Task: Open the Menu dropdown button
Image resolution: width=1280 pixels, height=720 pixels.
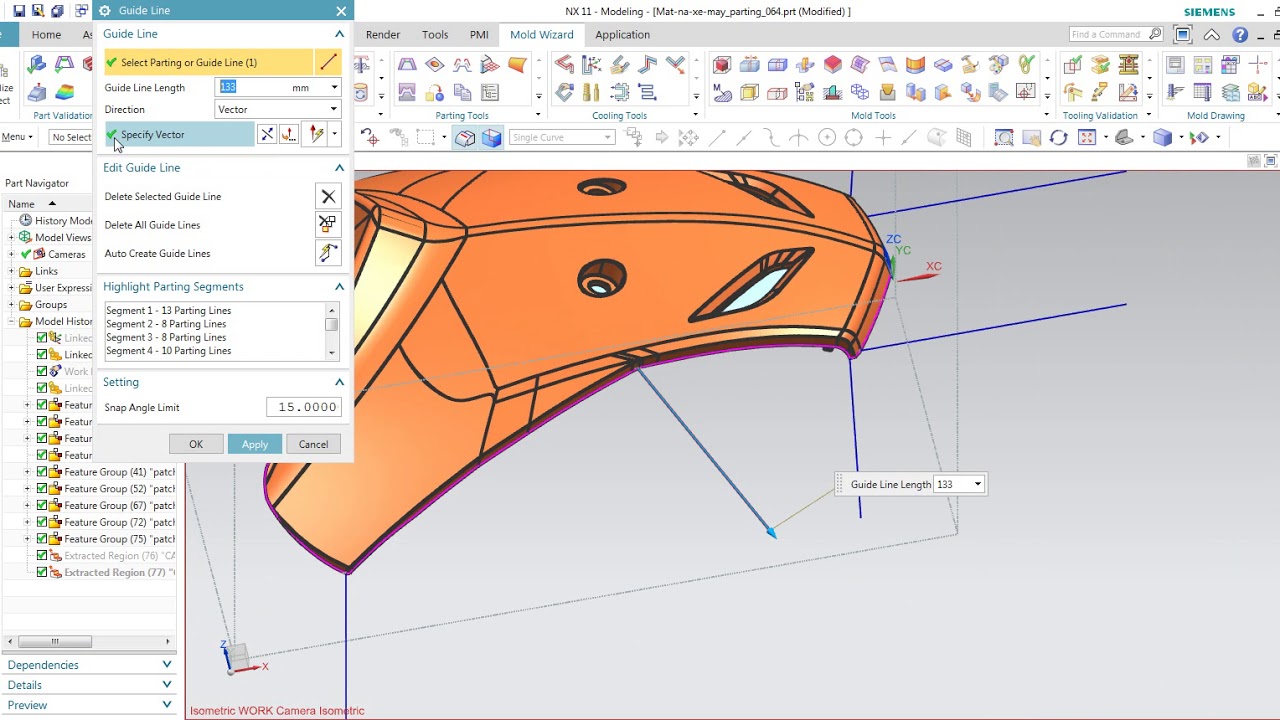Action: 17,137
